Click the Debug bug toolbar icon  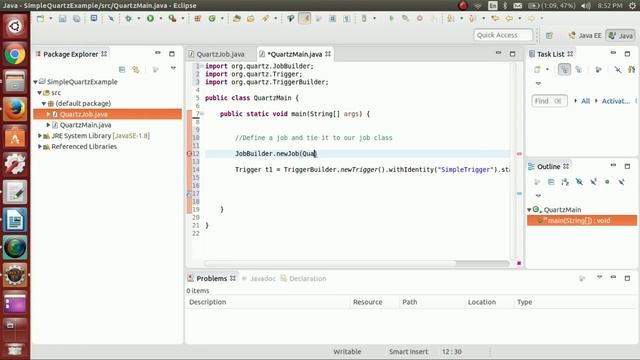pyautogui.click(x=129, y=18)
